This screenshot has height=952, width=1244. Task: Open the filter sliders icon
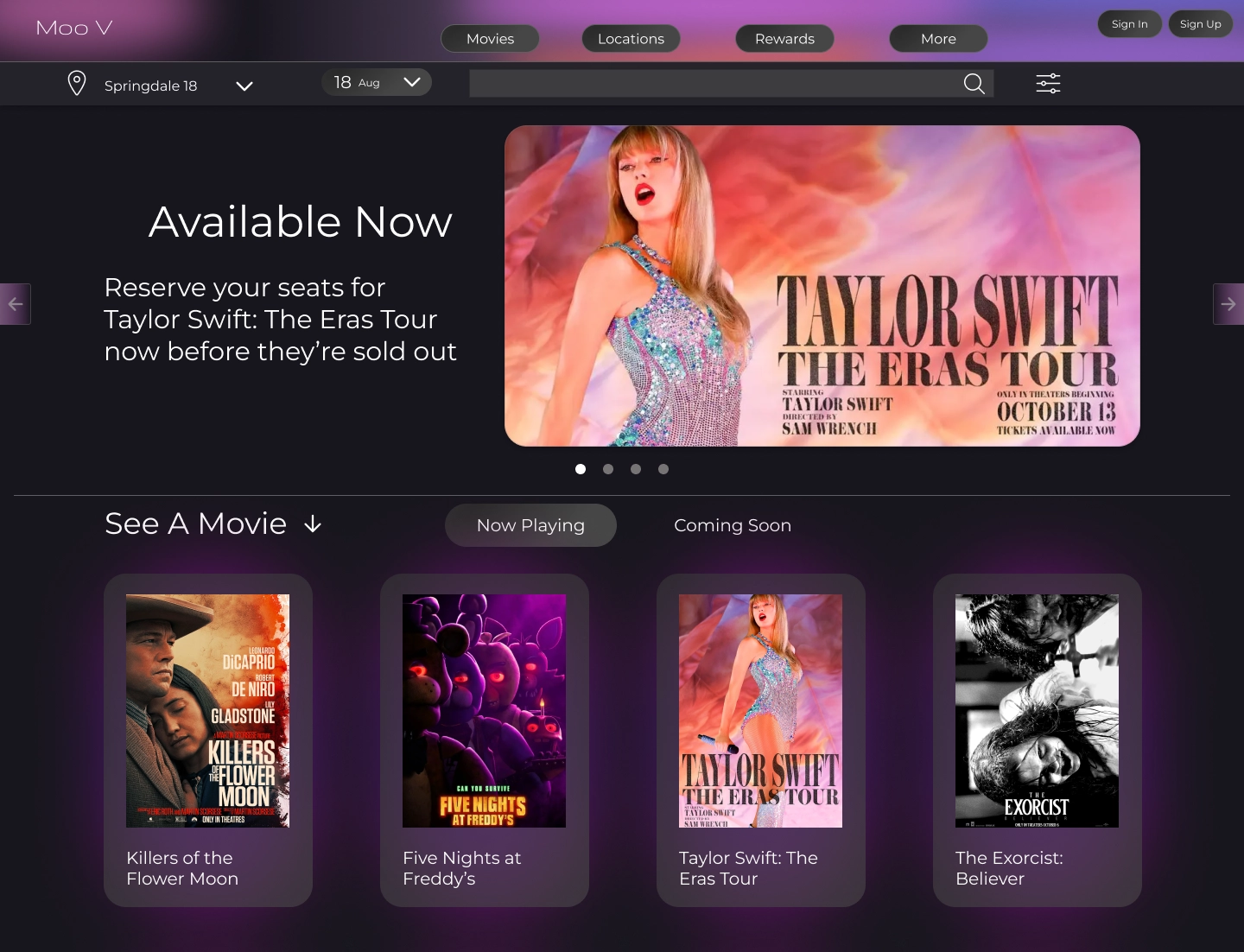click(1048, 83)
